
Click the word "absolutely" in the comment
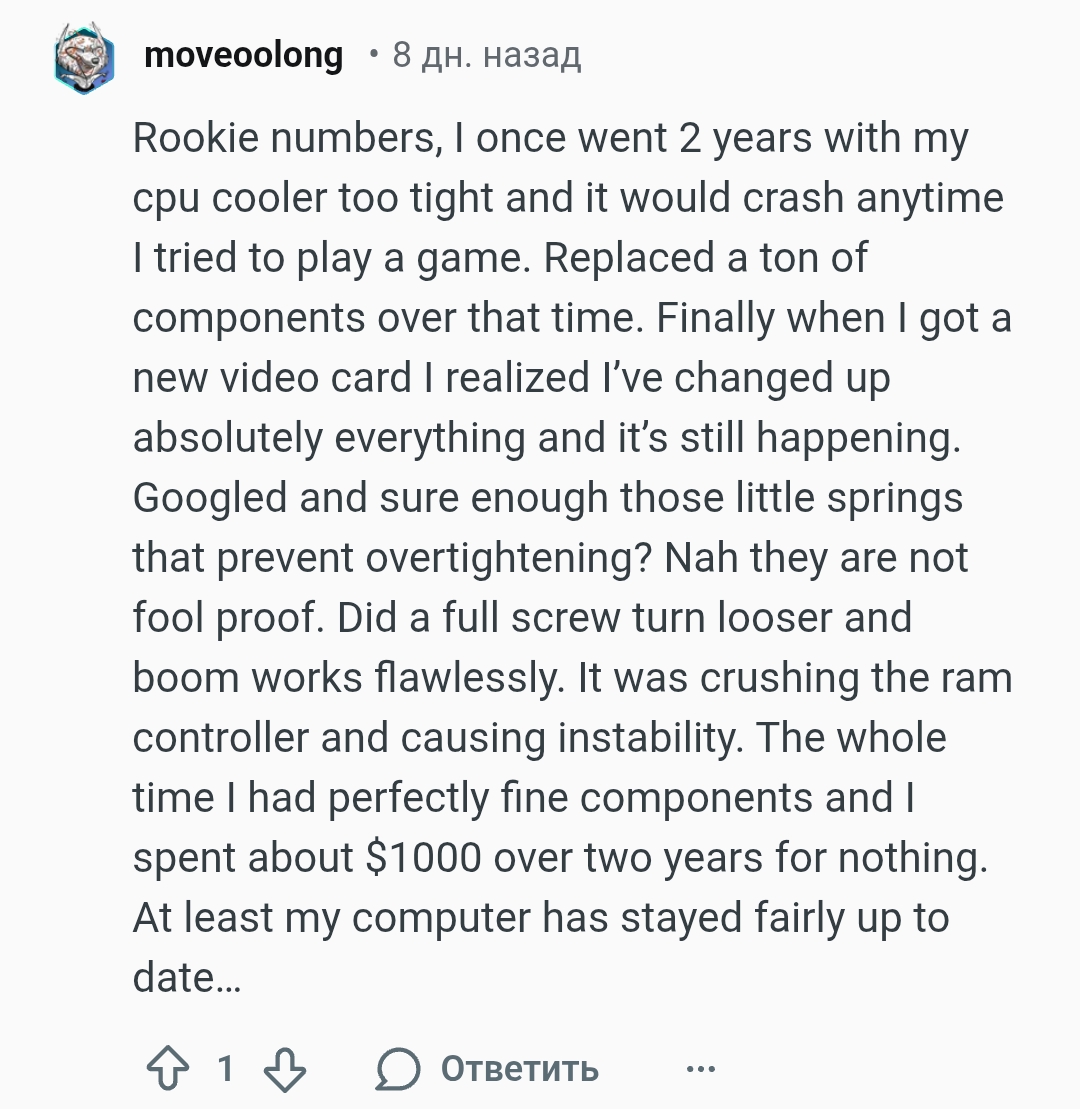(x=228, y=438)
